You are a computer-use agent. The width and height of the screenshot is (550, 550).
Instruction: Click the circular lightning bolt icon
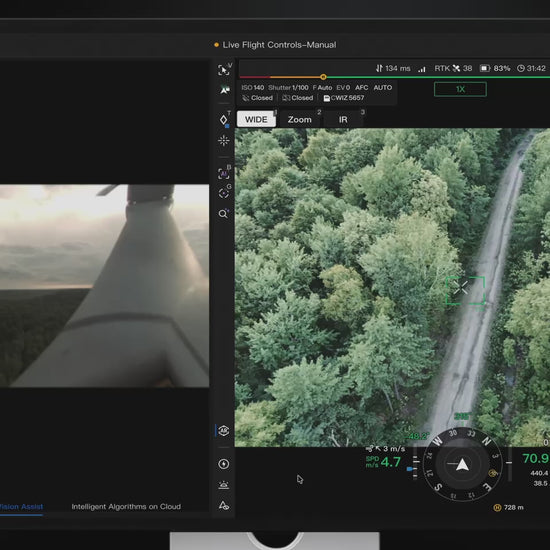coord(223,464)
